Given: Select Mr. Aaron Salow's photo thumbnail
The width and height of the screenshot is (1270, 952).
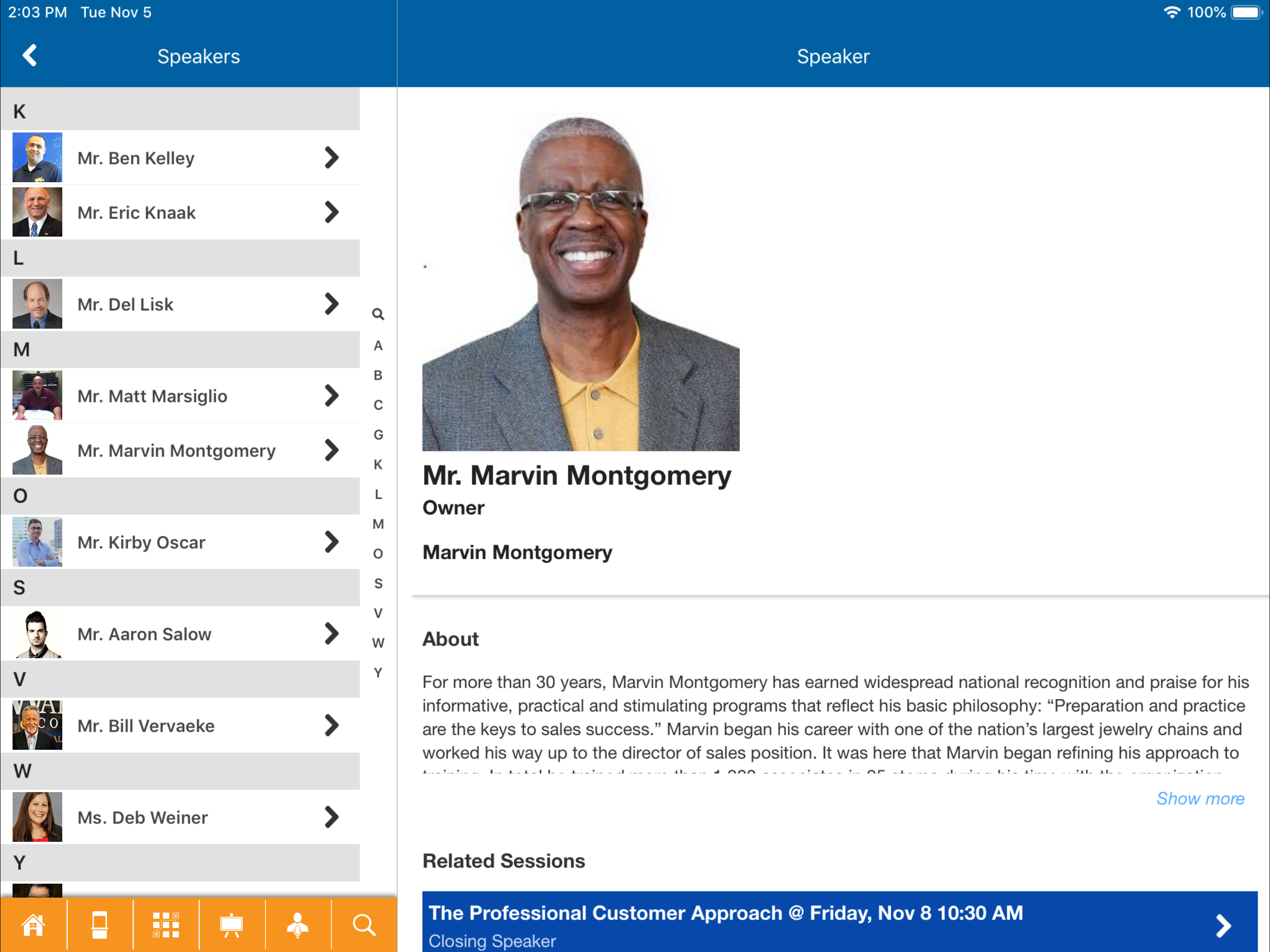Looking at the screenshot, I should click(x=37, y=633).
